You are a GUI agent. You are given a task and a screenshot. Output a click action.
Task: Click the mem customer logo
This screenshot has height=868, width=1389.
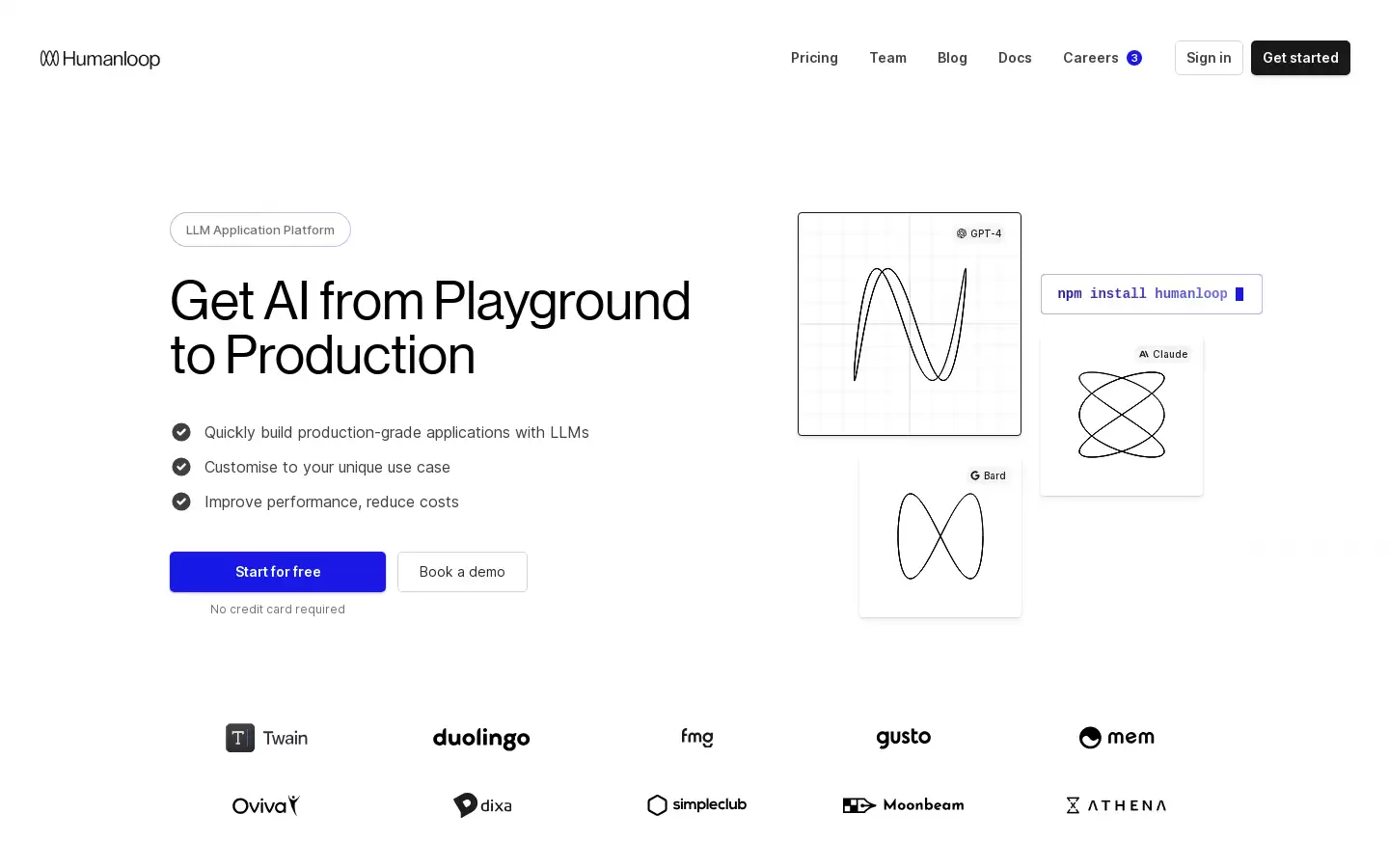1117,738
